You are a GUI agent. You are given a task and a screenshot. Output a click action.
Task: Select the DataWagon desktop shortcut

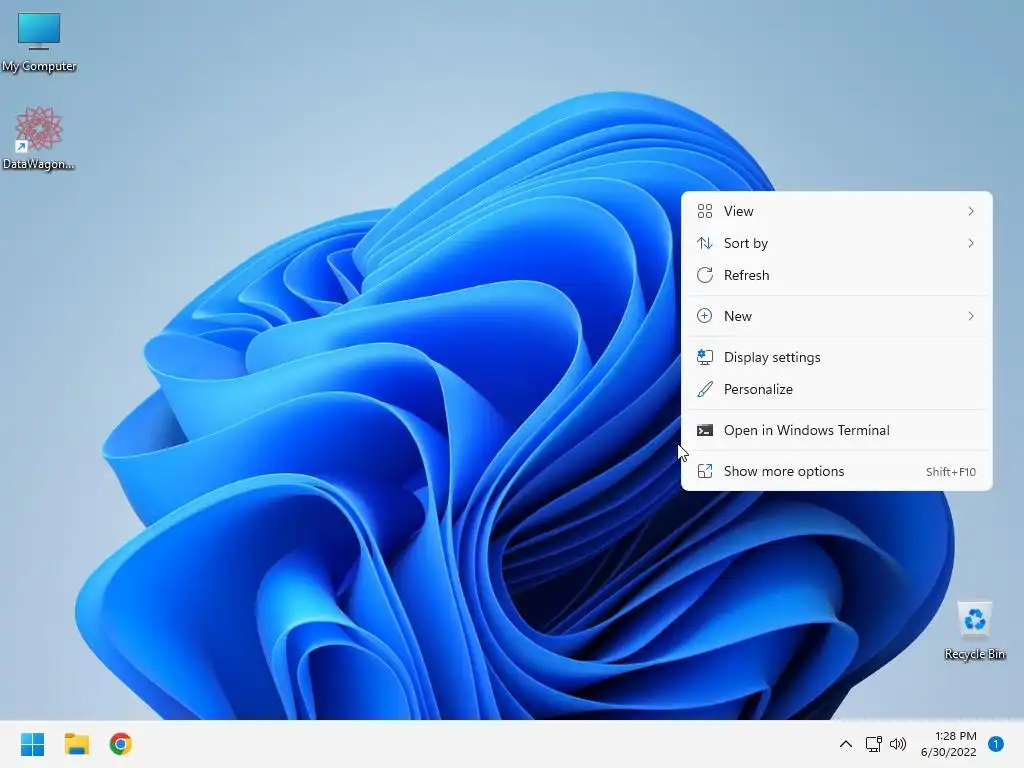39,138
